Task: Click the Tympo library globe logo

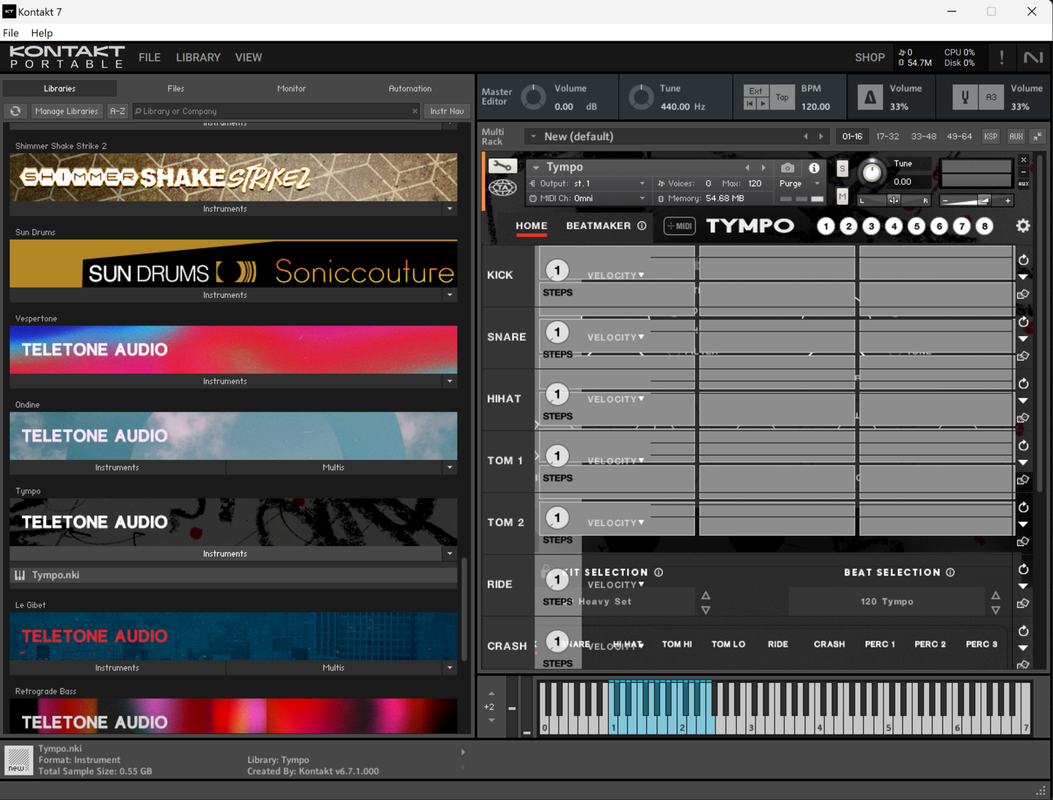Action: tap(502, 189)
